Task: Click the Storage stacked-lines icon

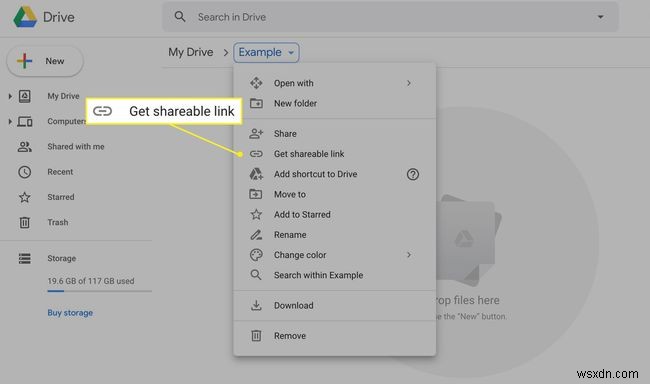Action: point(25,258)
